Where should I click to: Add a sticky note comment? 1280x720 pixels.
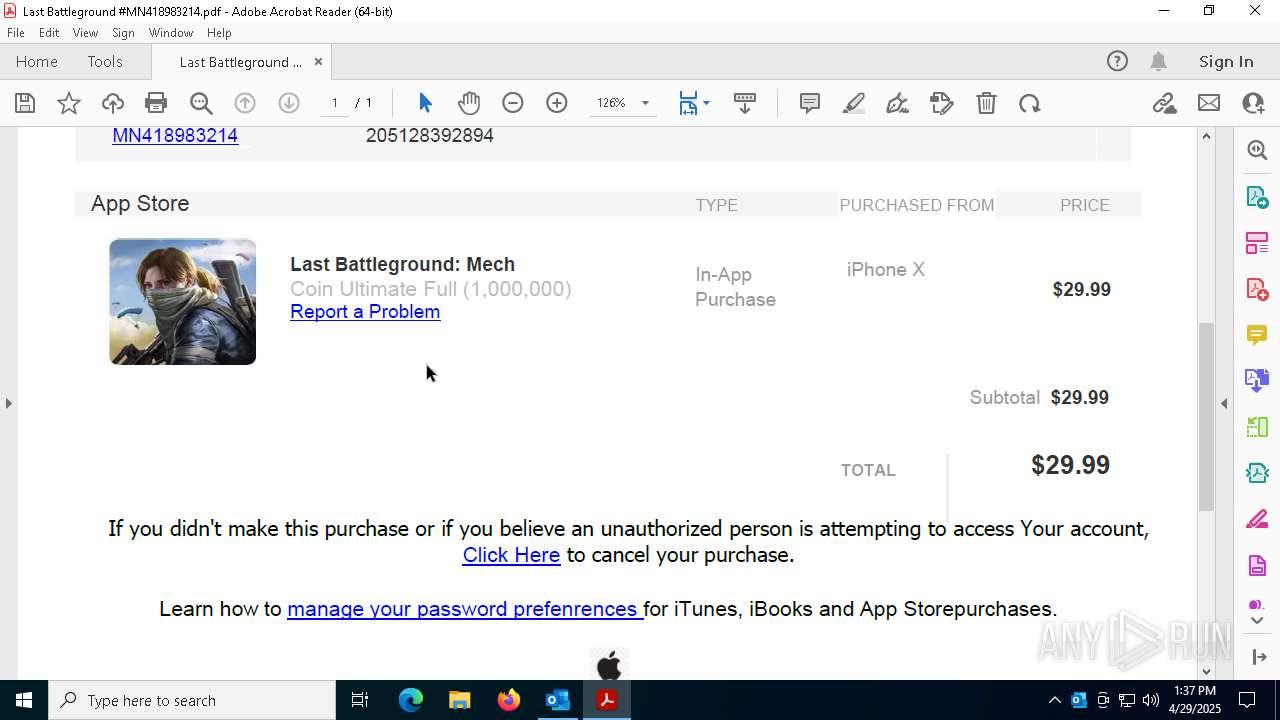(x=810, y=103)
